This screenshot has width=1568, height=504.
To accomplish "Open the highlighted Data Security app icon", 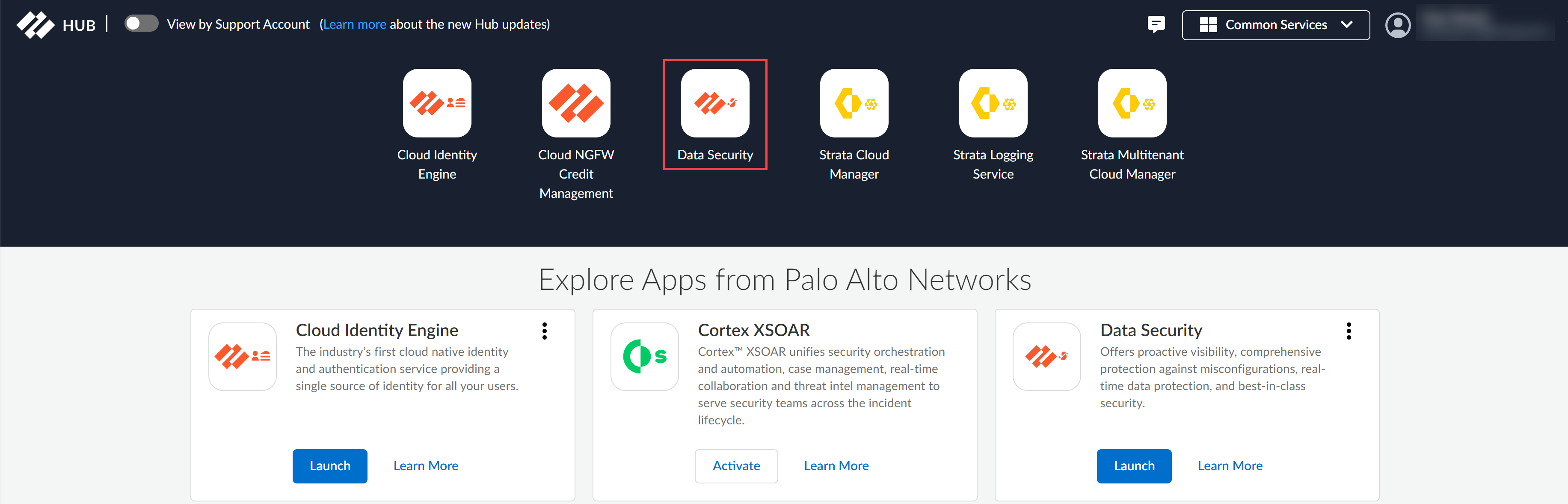I will coord(714,103).
